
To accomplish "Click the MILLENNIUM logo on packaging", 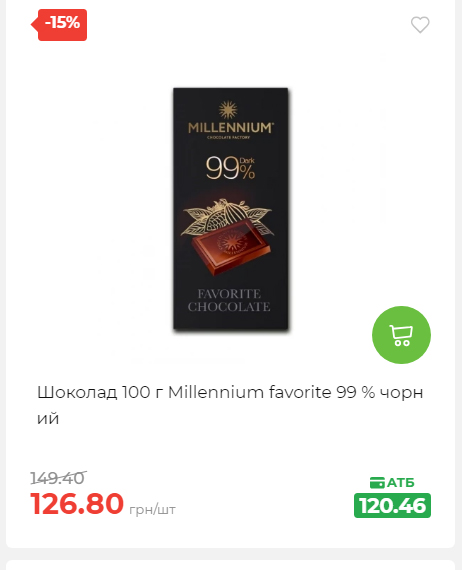I will tap(230, 128).
